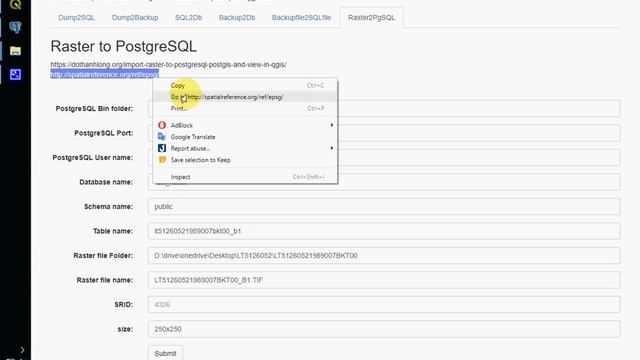Screen dimensions: 640x360
Task: Choose Save selection to Keep
Action: click(x=245, y=160)
